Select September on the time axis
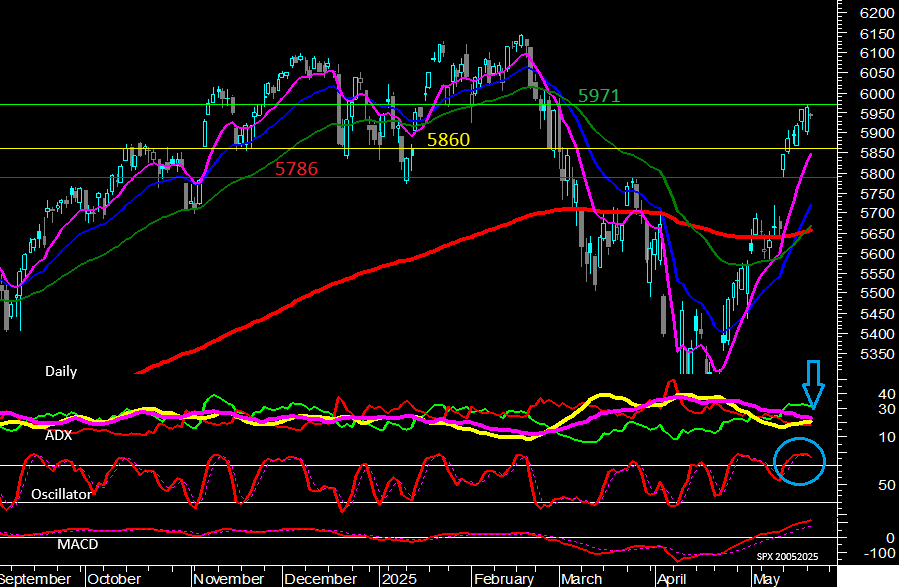This screenshot has width=899, height=587. [x=36, y=579]
